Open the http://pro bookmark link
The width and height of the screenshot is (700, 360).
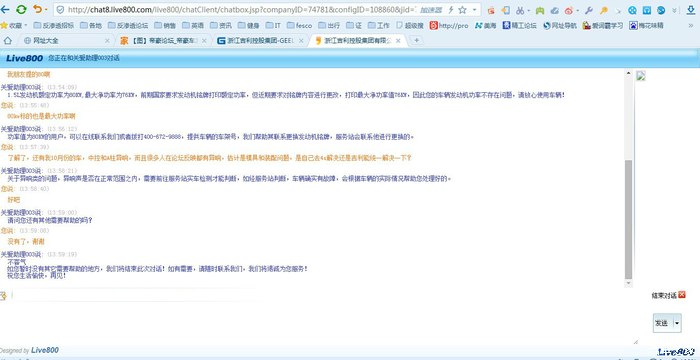[x=449, y=25]
